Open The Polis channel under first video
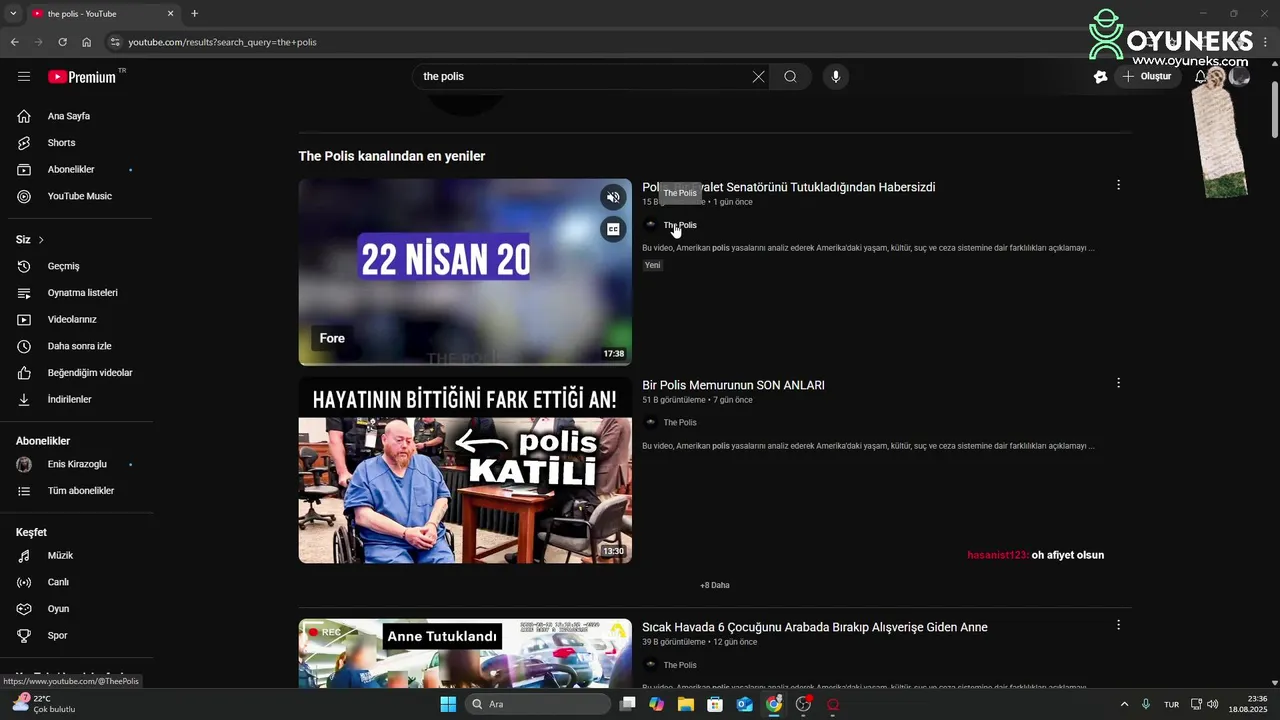The height and width of the screenshot is (720, 1280). [x=680, y=225]
